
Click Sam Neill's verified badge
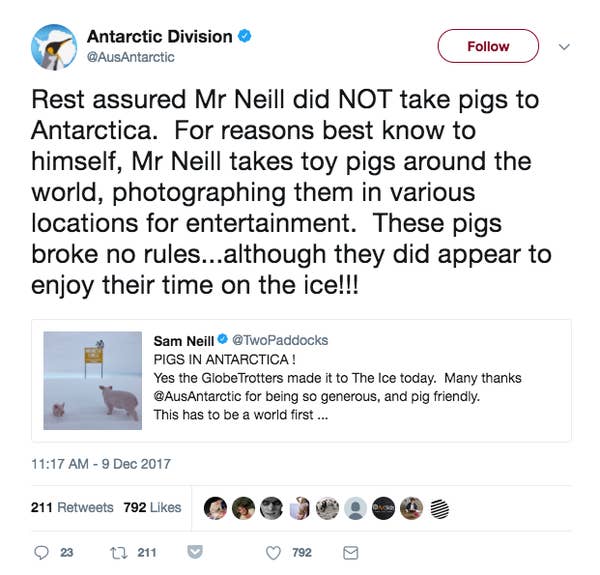222,339
